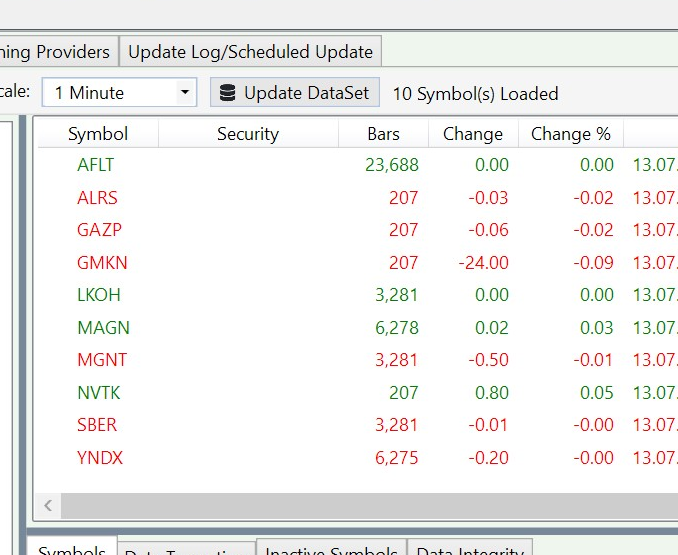This screenshot has width=678, height=555.
Task: Click the 6,278 bars value
Action: point(397,328)
